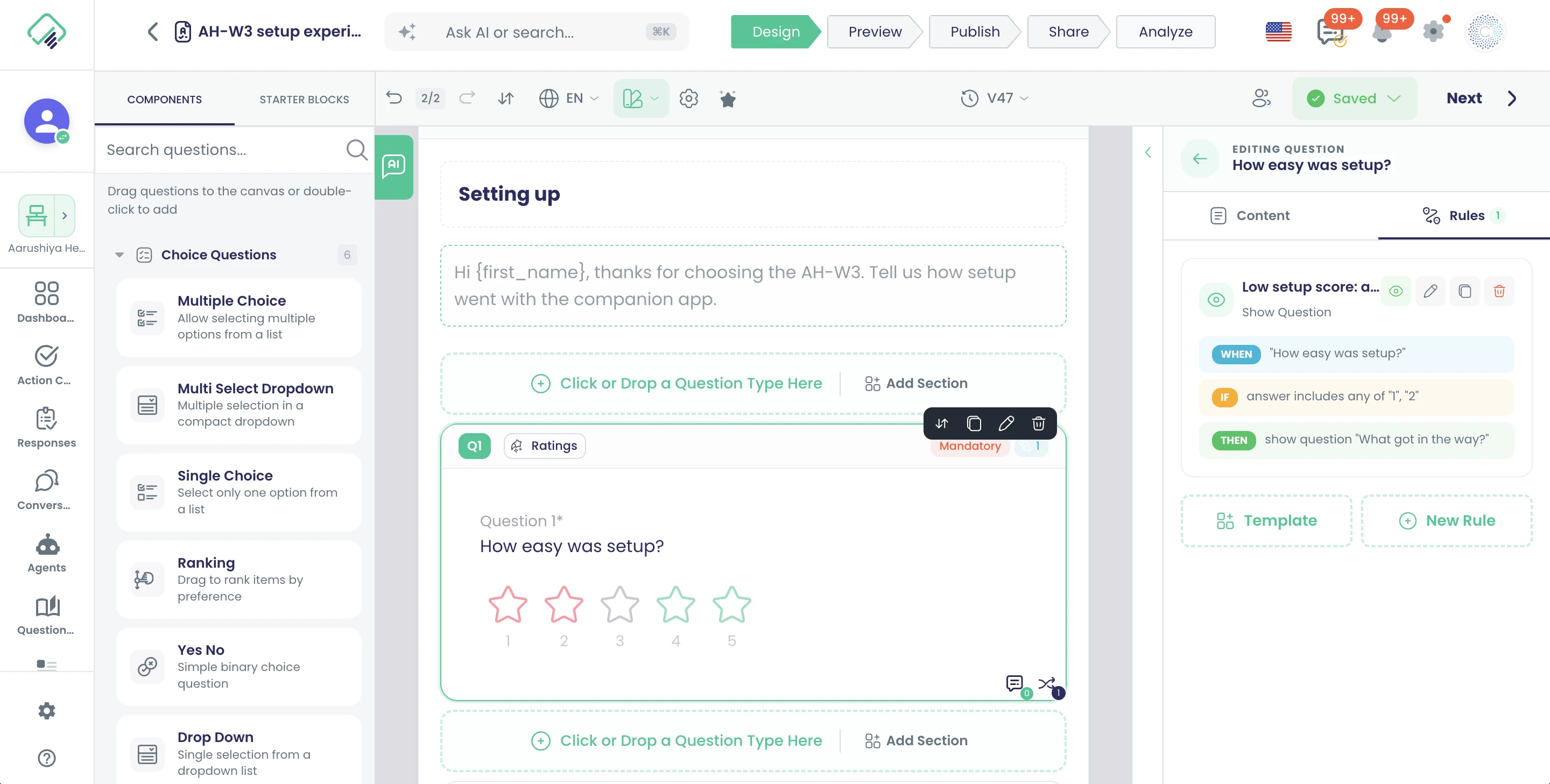Open the logic shuffle icon on Question 1
Image resolution: width=1550 pixels, height=784 pixels.
point(1047,683)
